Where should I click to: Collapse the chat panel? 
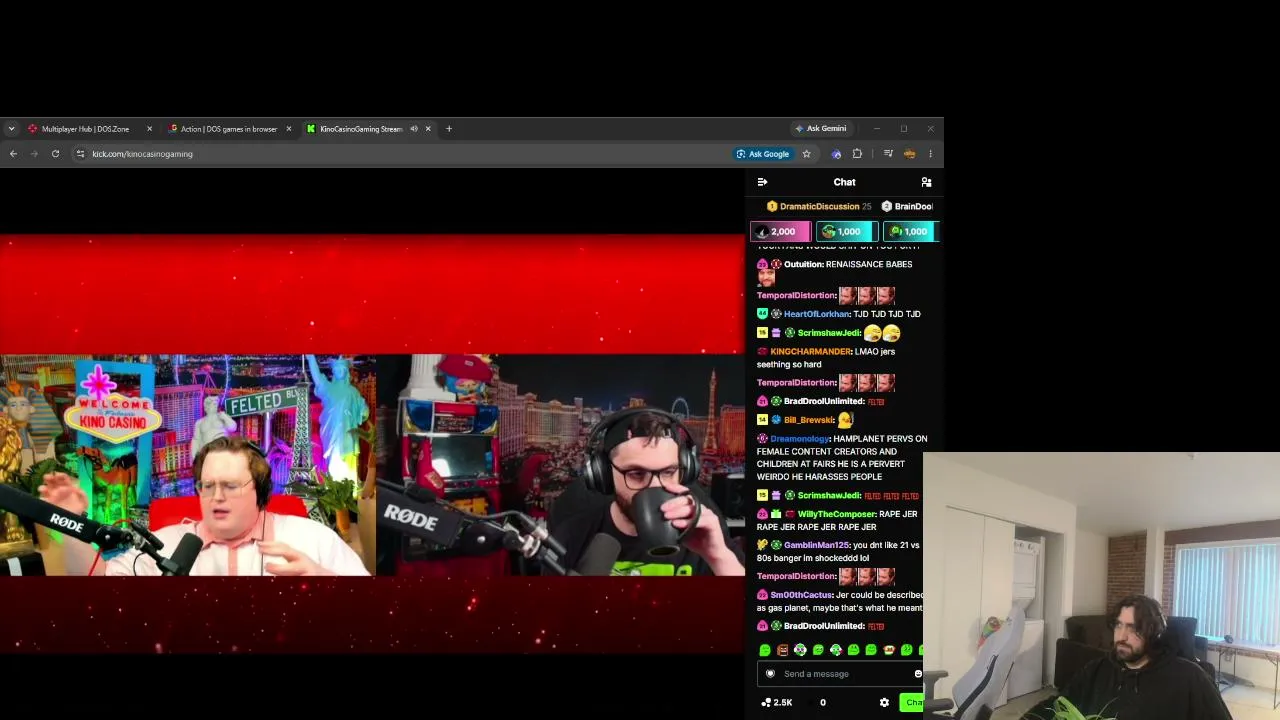[762, 182]
